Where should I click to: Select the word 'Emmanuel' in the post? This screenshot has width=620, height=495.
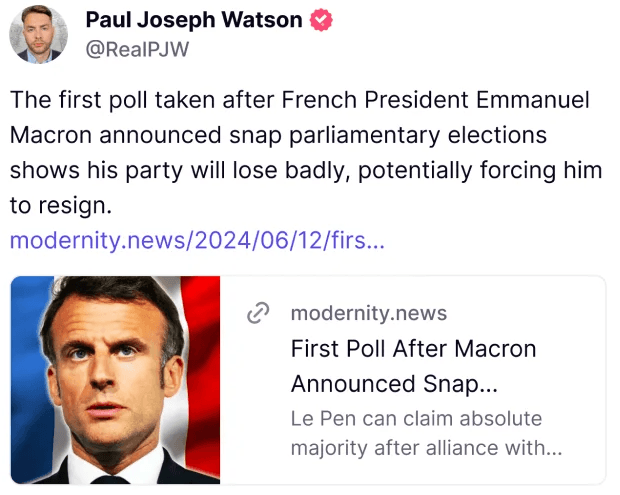(533, 100)
